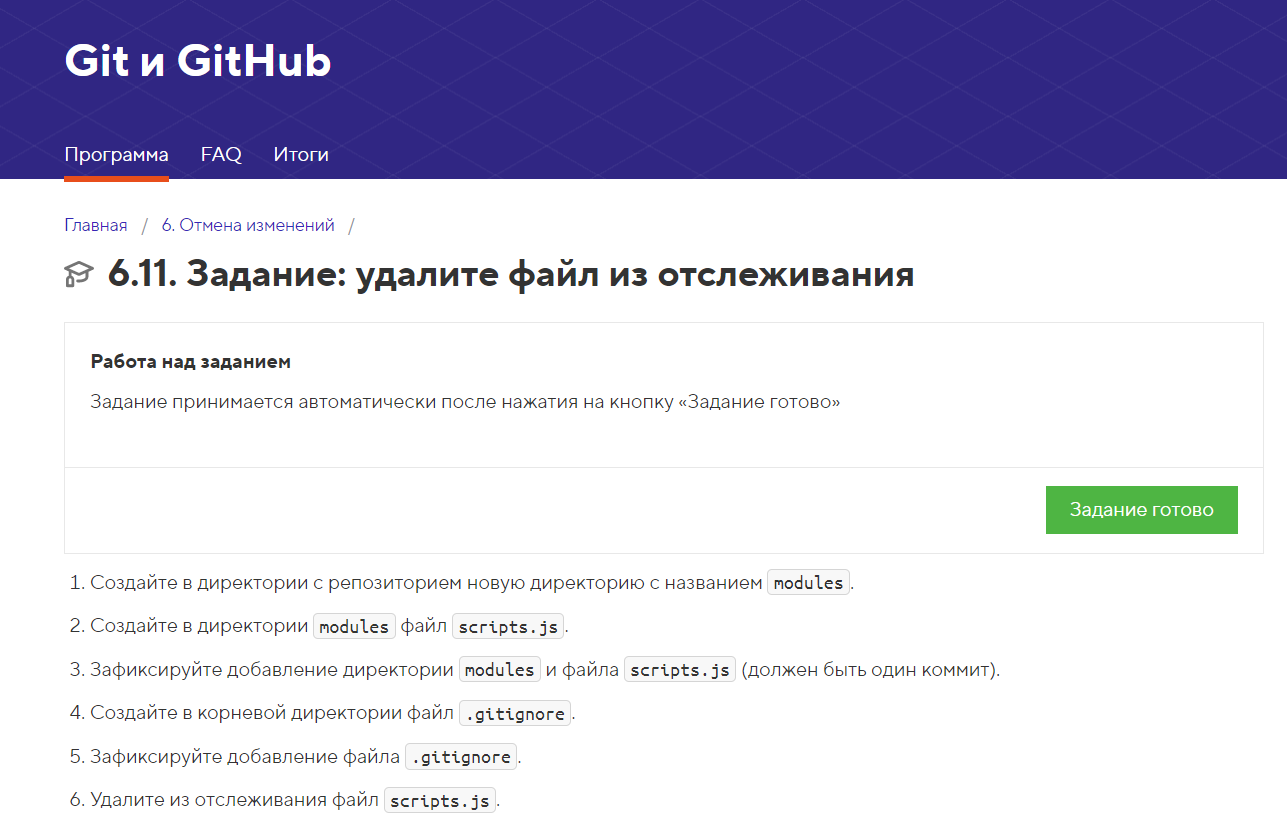The height and width of the screenshot is (813, 1287).
Task: Click the 6.11 task title heading
Action: pos(511,273)
